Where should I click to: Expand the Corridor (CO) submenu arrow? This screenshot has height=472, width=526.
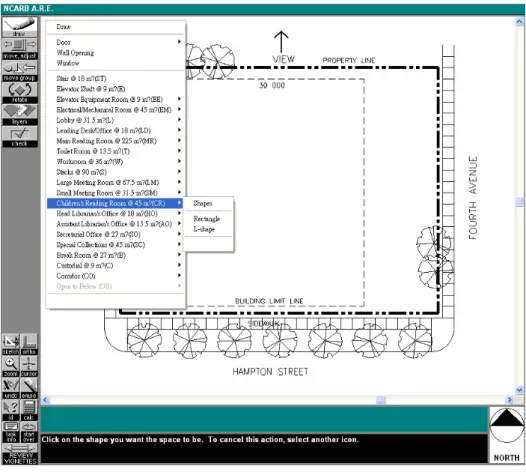point(179,276)
